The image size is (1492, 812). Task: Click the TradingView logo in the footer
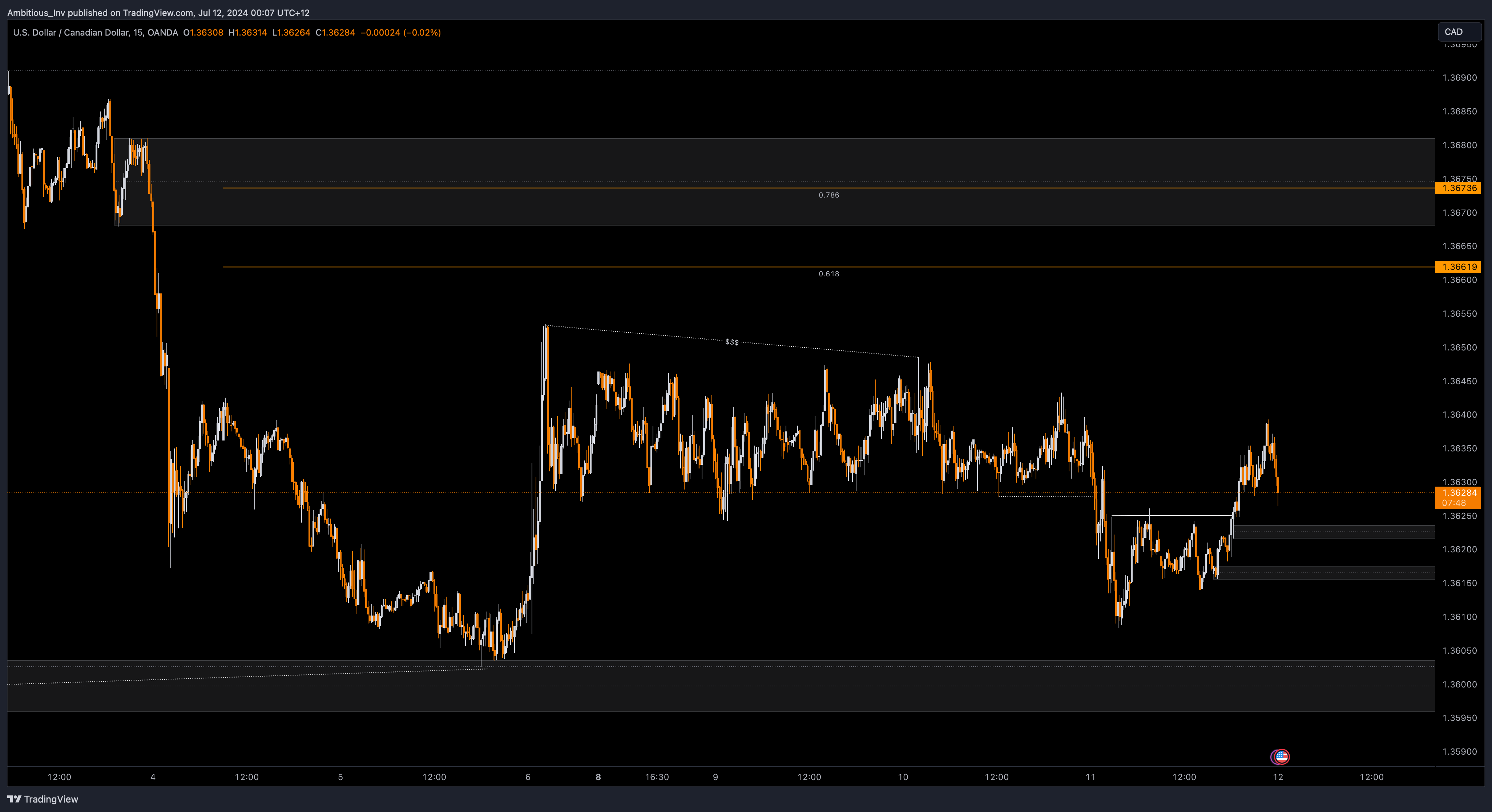[x=43, y=799]
